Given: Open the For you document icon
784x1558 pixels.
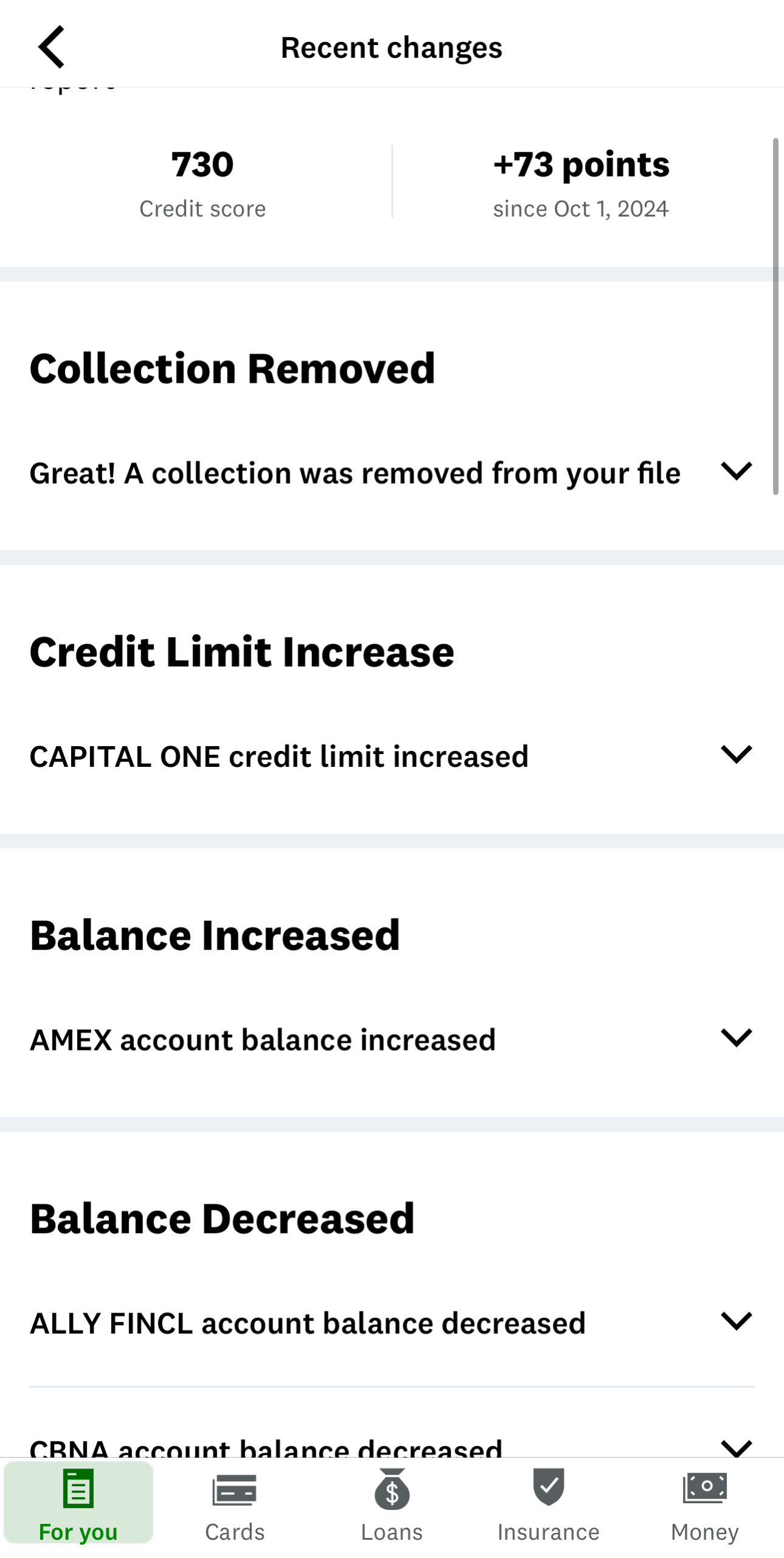Looking at the screenshot, I should (78, 1488).
